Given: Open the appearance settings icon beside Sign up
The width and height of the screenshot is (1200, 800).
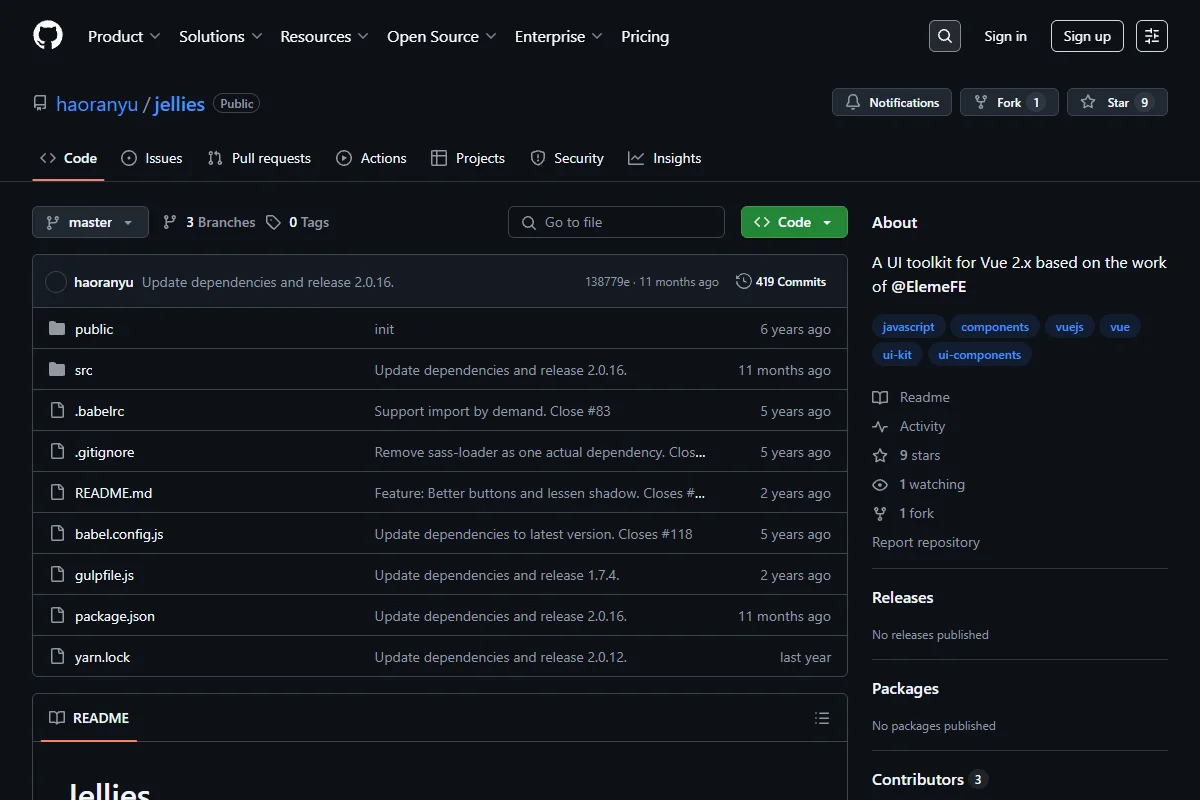Looking at the screenshot, I should click(x=1152, y=36).
